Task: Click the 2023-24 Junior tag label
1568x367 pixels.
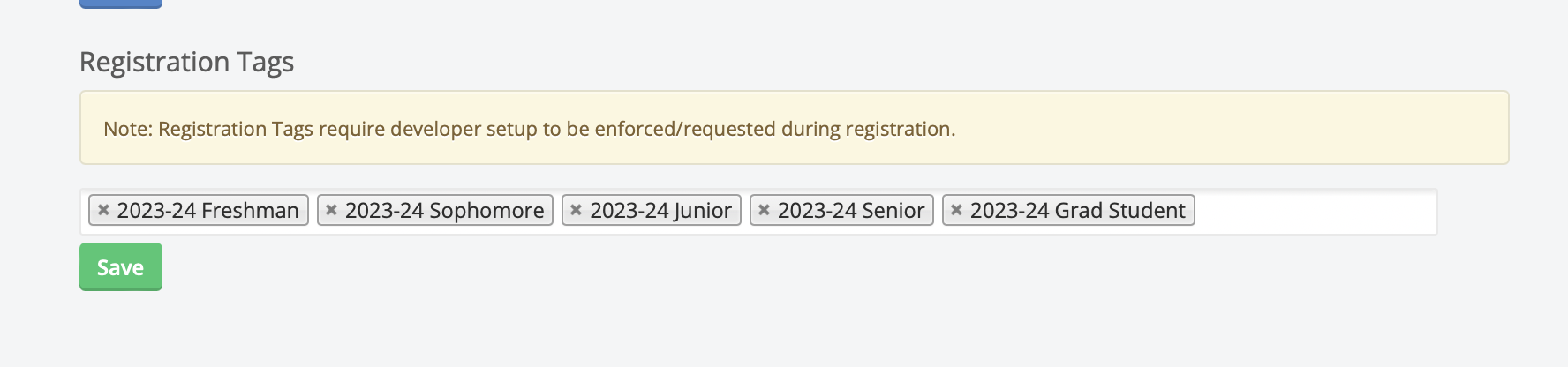Action: click(660, 211)
